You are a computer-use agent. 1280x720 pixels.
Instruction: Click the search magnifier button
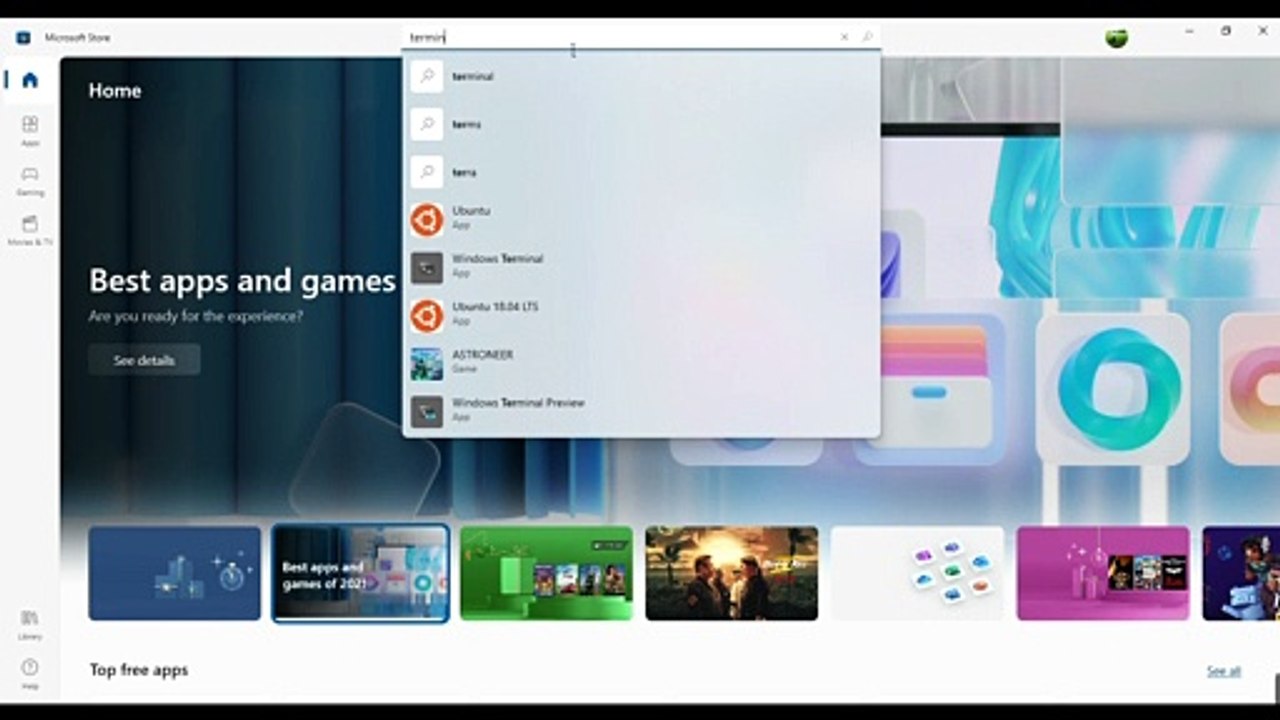click(x=867, y=37)
